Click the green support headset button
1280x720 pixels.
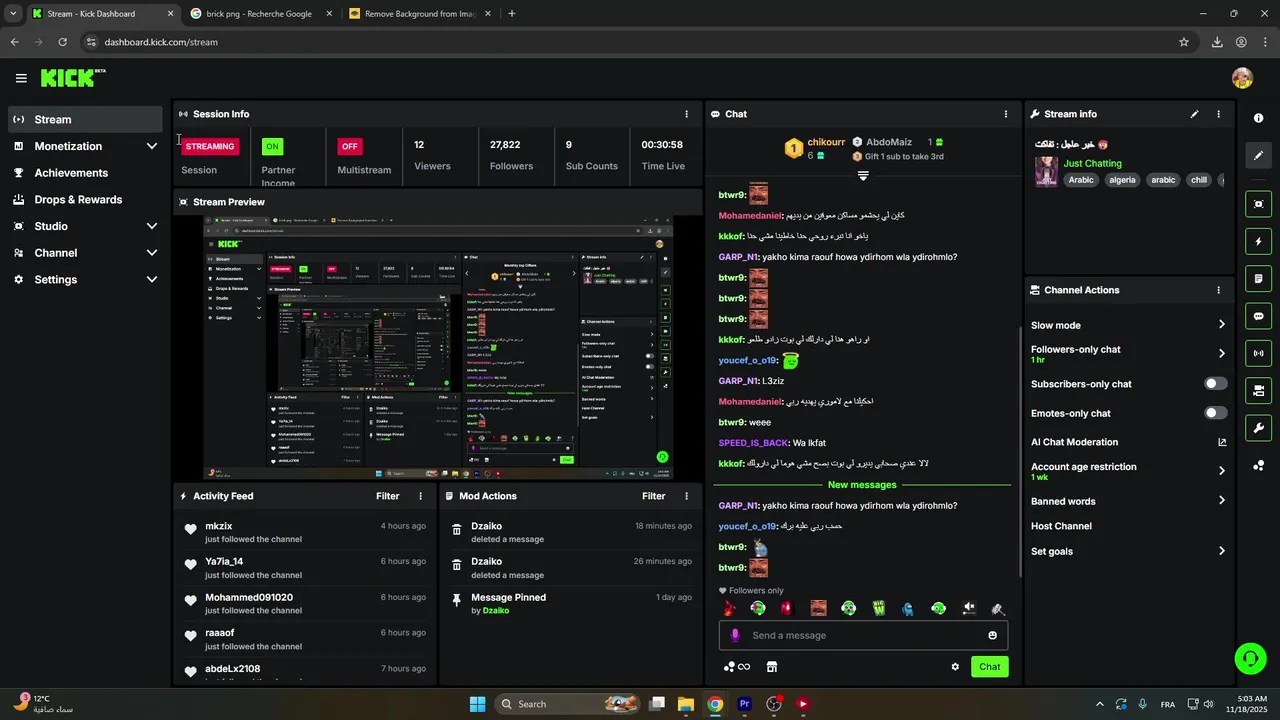tap(1250, 658)
